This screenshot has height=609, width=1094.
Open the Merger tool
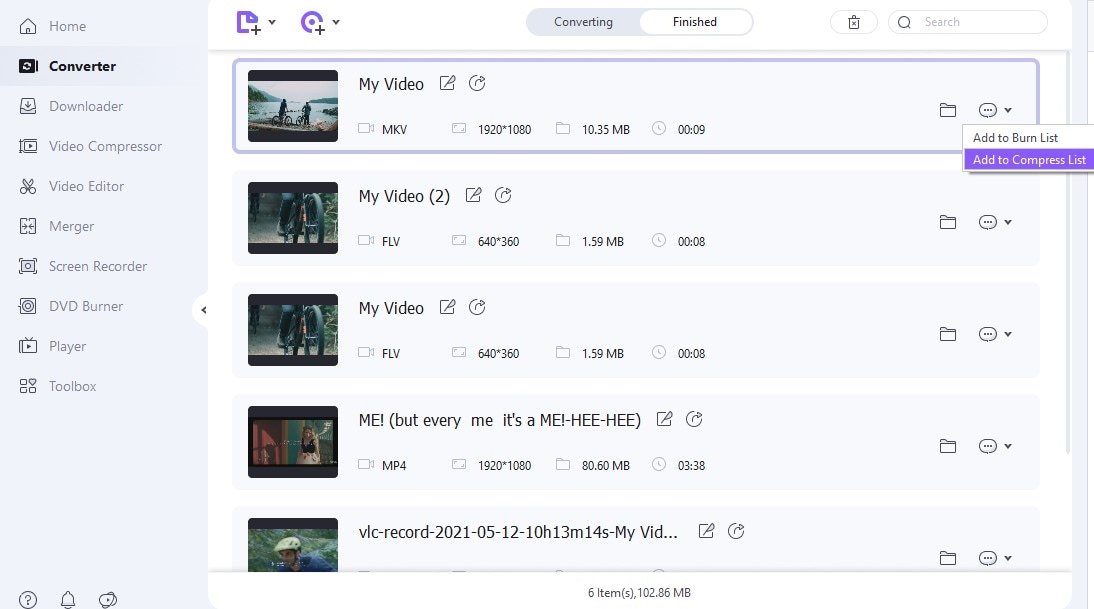pyautogui.click(x=56, y=226)
